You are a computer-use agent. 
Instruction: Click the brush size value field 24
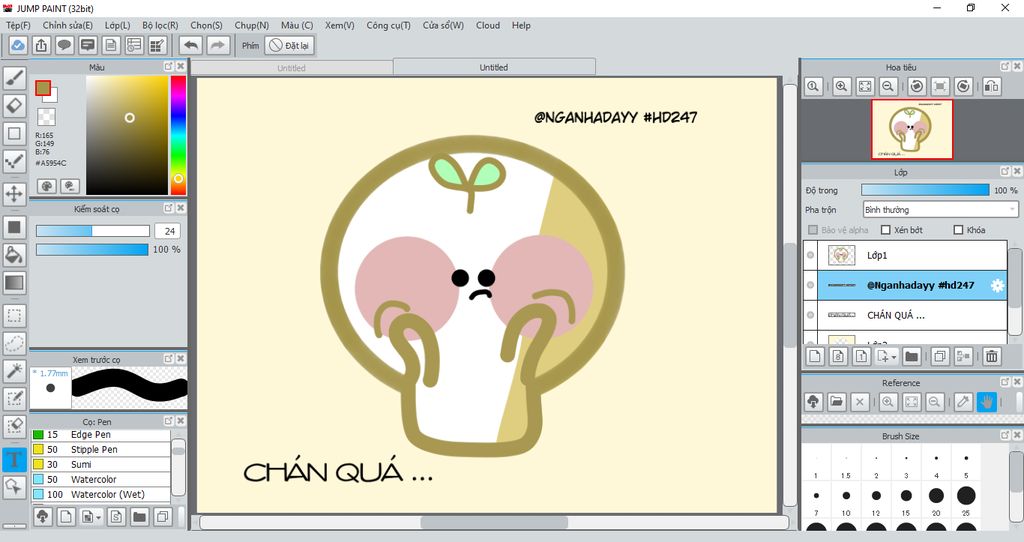168,231
